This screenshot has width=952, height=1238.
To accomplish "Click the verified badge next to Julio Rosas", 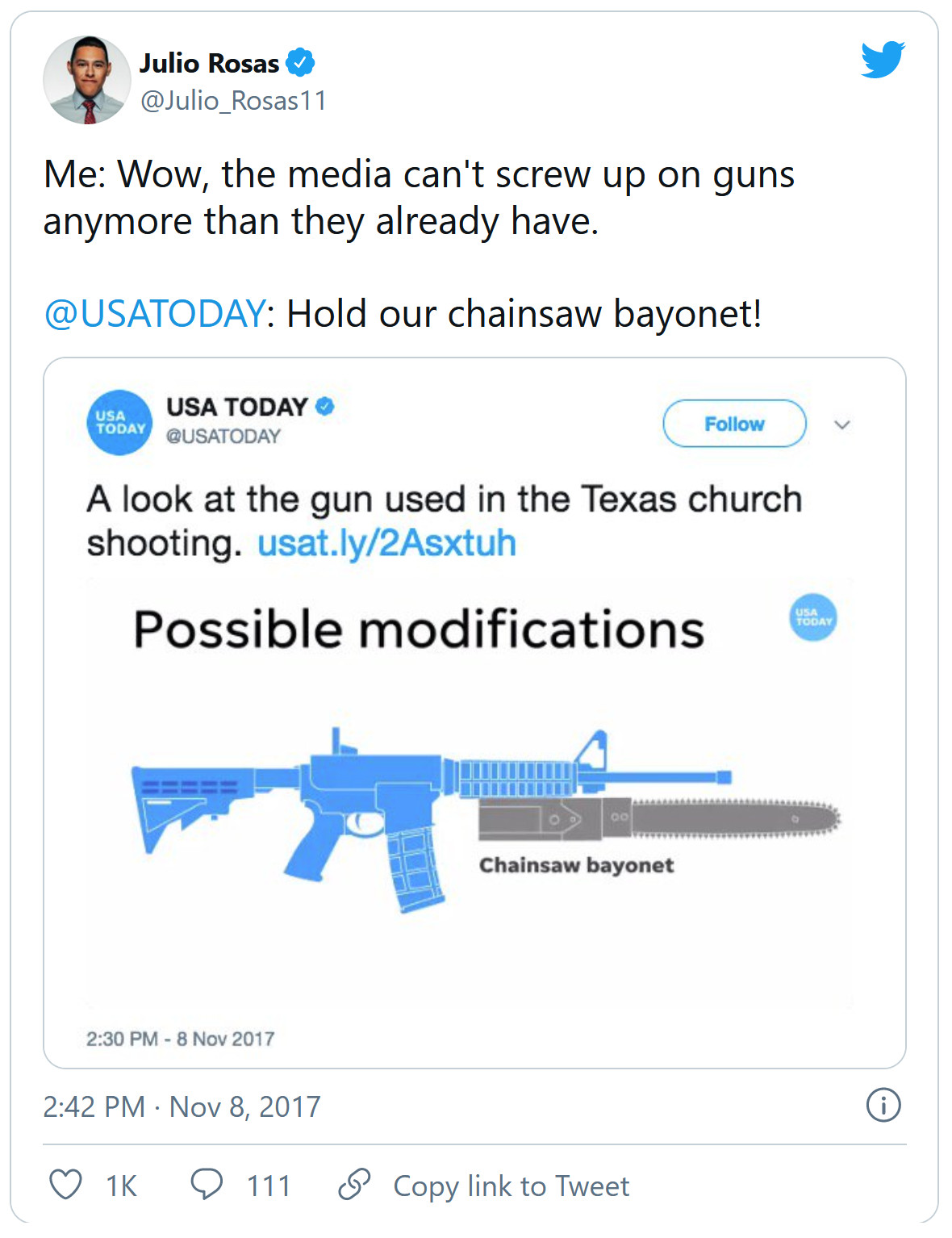I will (300, 62).
